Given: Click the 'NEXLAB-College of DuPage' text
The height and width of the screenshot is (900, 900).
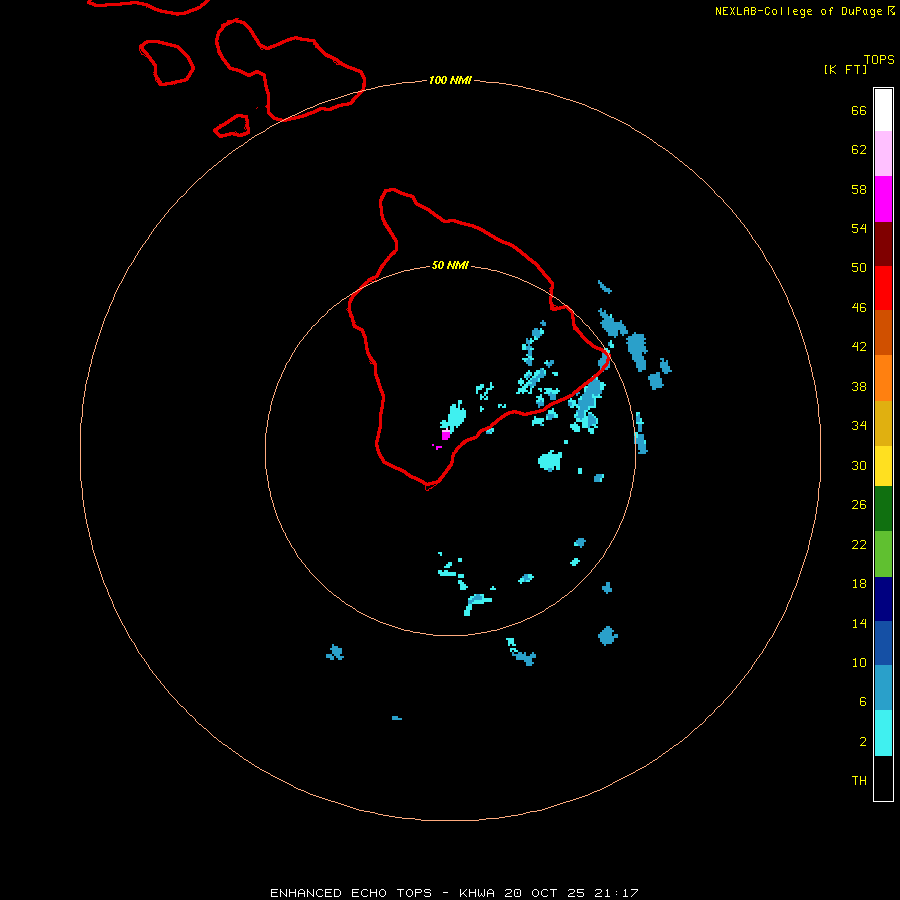Looking at the screenshot, I should [x=800, y=11].
